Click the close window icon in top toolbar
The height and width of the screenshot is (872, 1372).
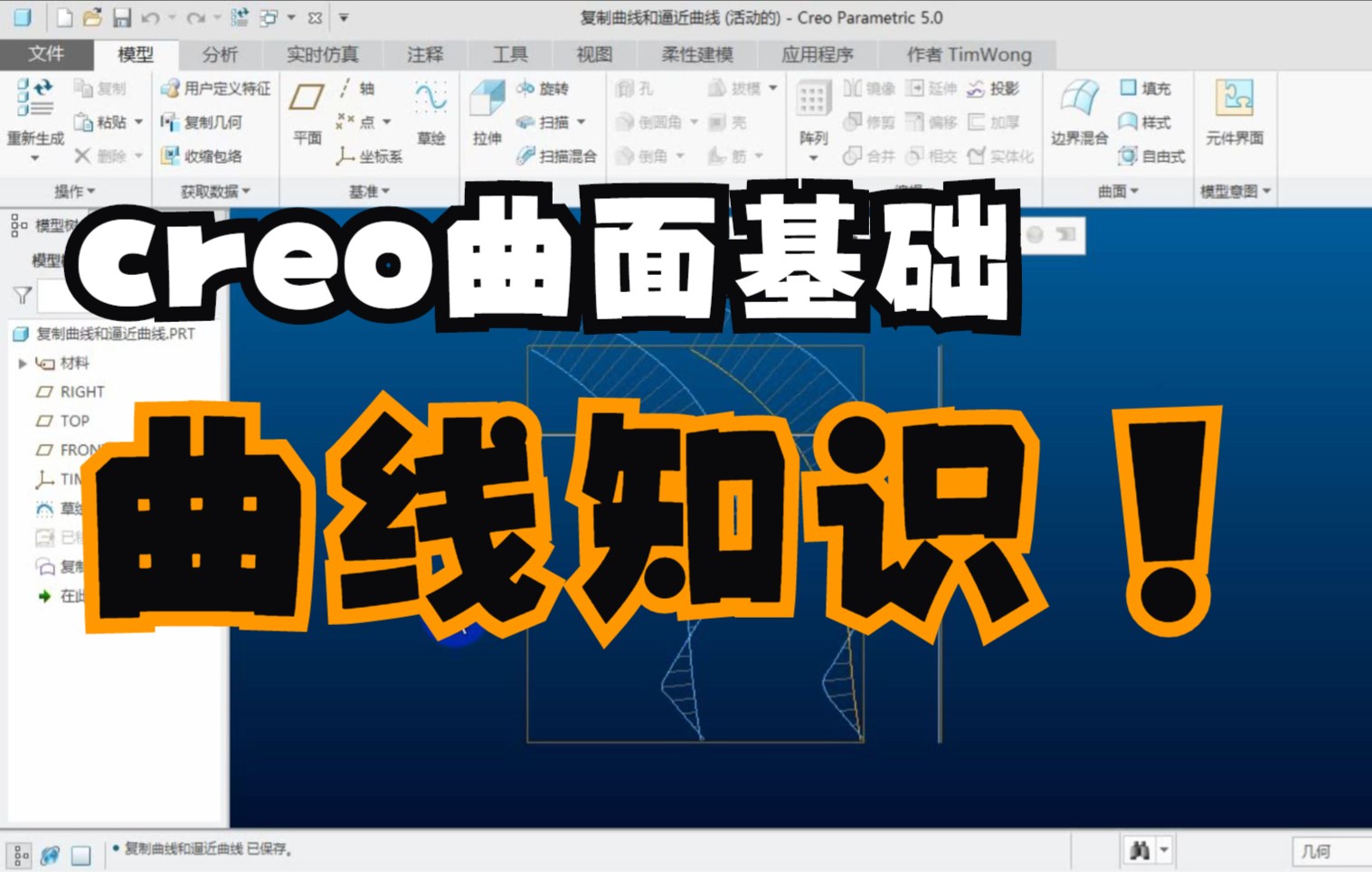(x=315, y=17)
